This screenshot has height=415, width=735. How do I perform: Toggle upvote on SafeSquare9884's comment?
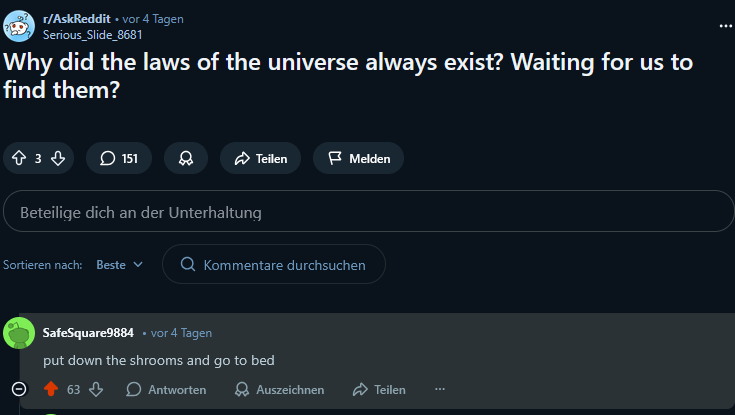click(51, 389)
